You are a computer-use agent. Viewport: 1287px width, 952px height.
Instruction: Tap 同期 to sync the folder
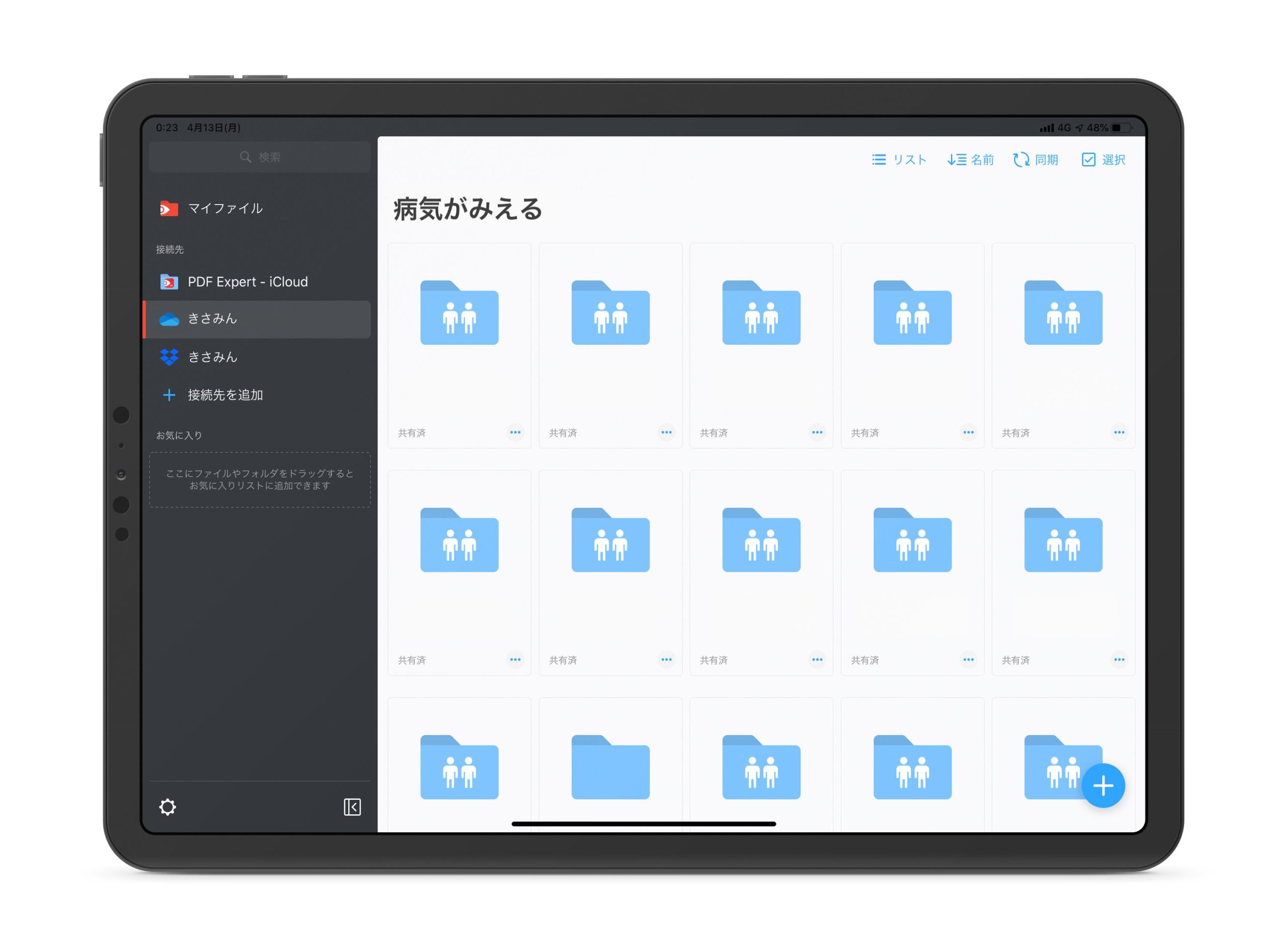(1036, 160)
